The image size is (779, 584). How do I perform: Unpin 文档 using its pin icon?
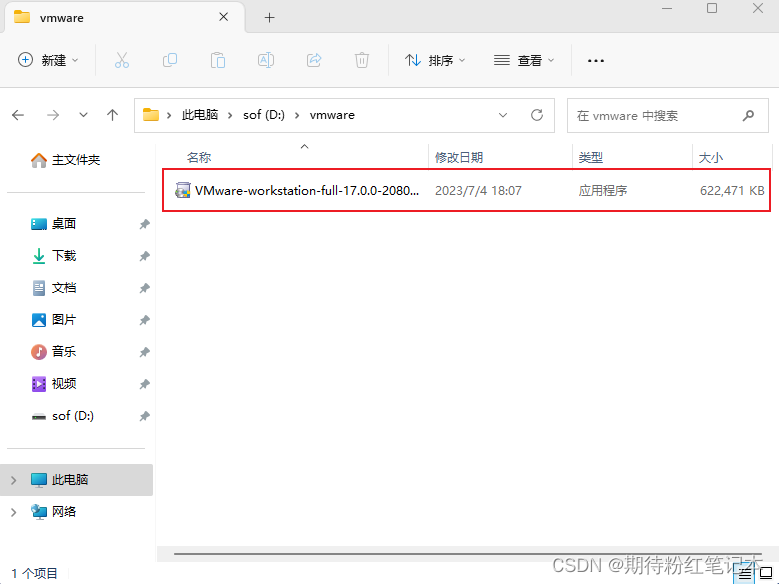[145, 288]
